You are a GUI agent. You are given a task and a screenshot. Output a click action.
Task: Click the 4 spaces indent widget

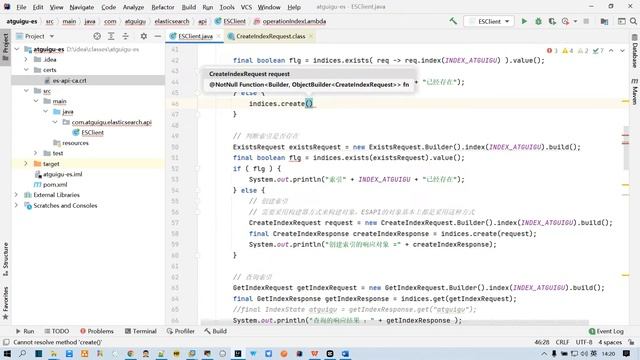610,342
